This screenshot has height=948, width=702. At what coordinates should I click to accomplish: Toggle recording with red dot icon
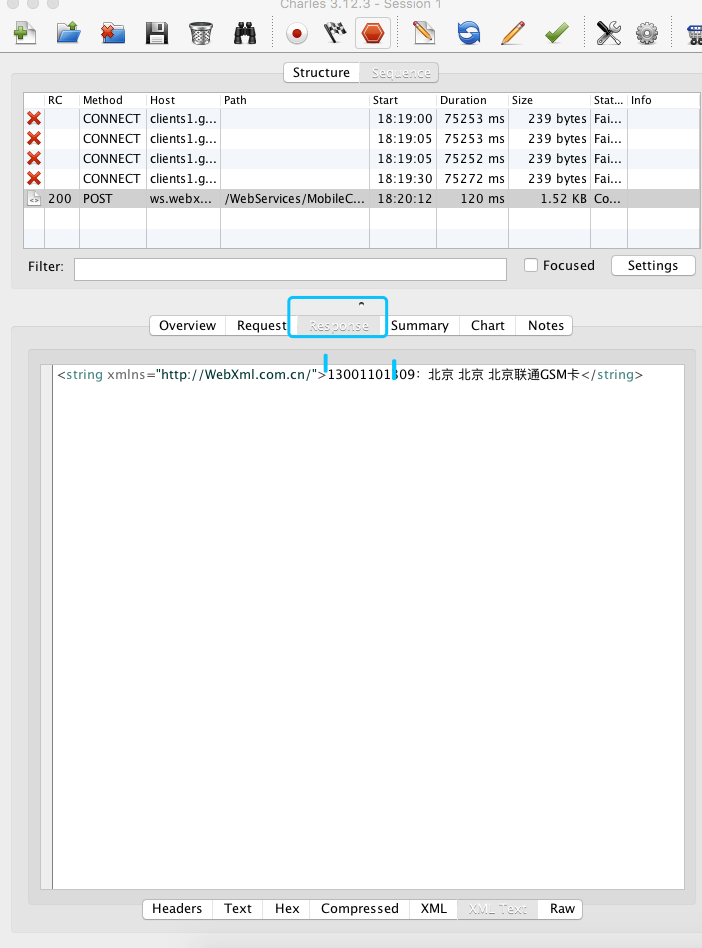[x=297, y=33]
